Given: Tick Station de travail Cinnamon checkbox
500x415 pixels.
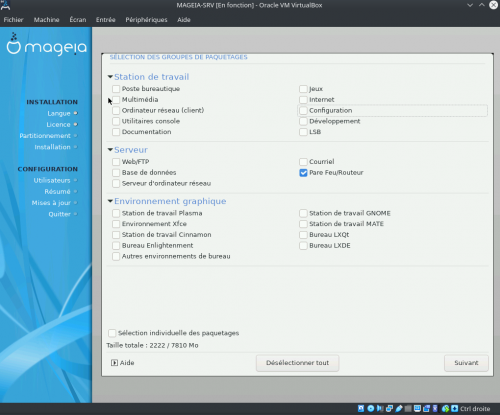Looking at the screenshot, I should tap(116, 235).
